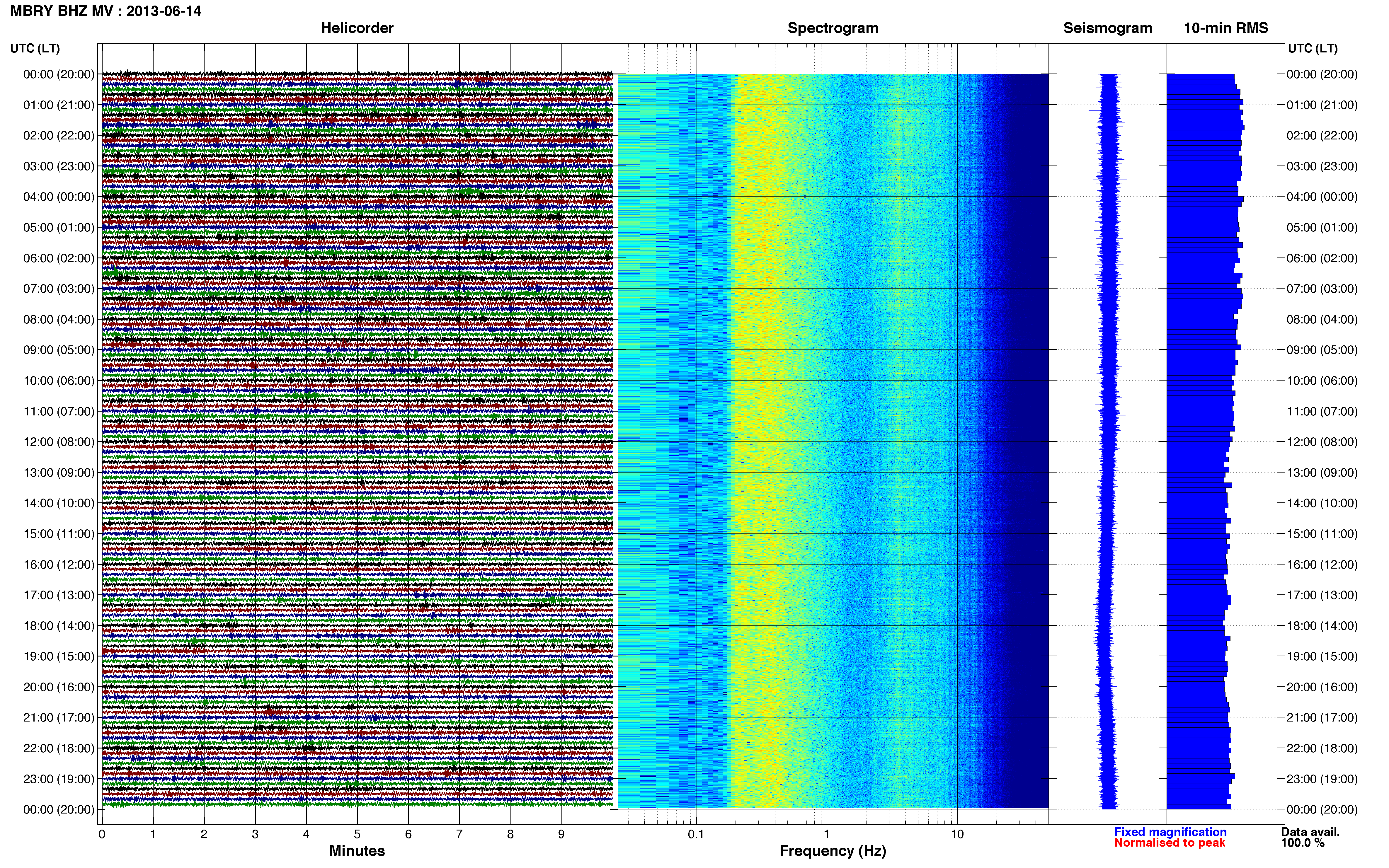
Task: Click the '100.0 %' availability value
Action: (1303, 843)
